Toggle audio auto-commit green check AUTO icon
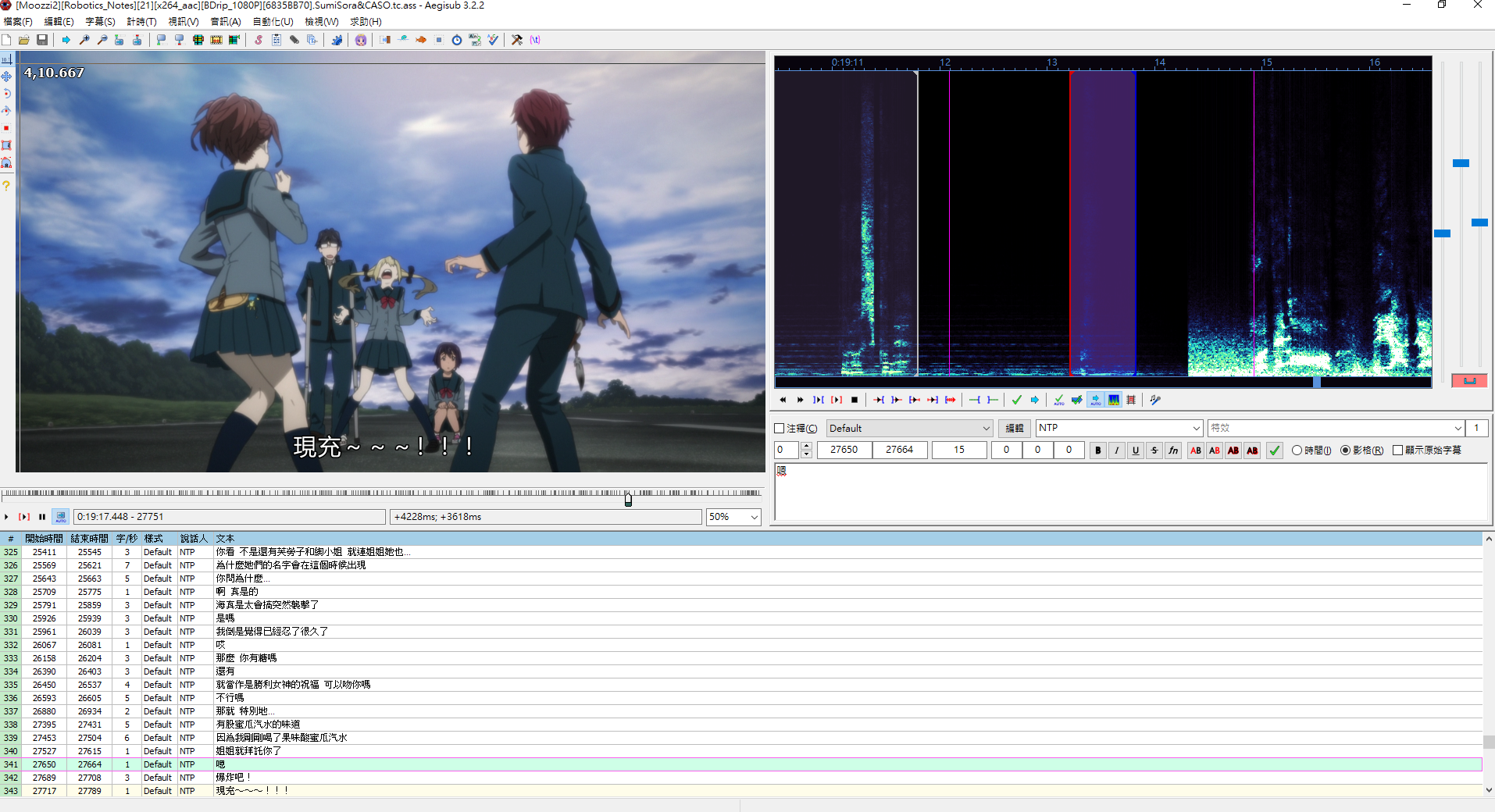This screenshot has height=812, width=1495. tap(1059, 400)
